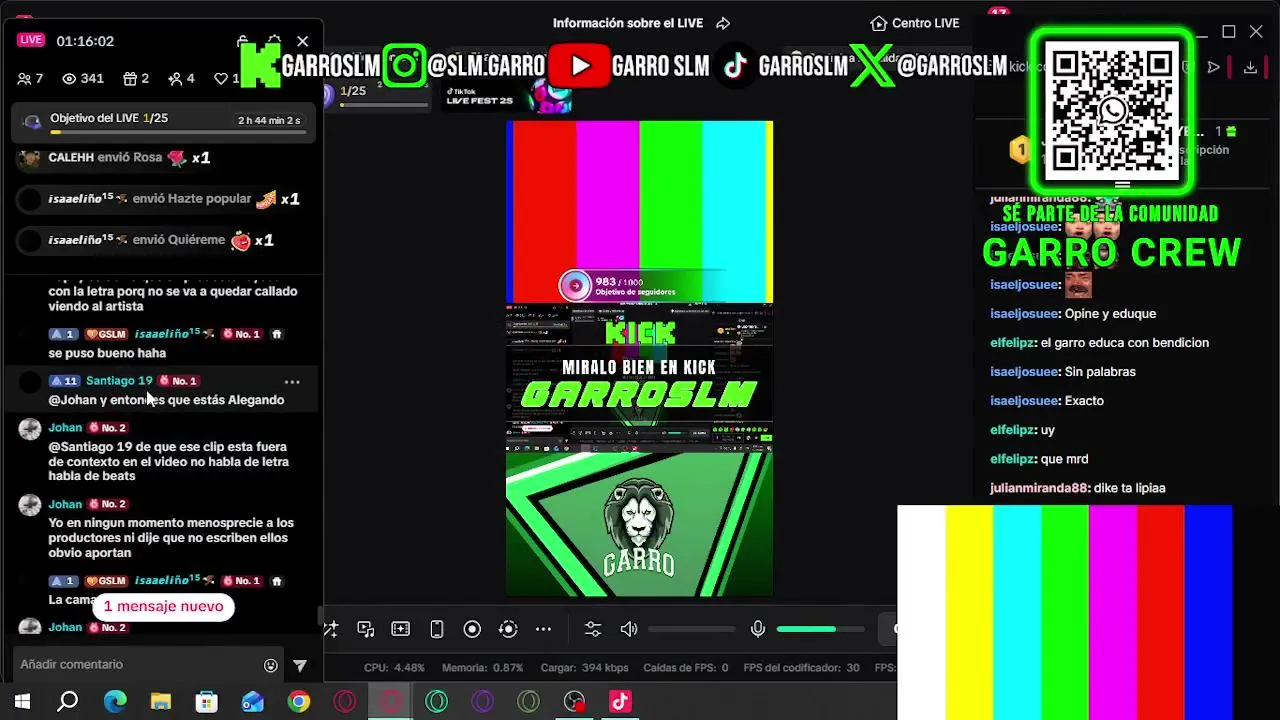Screen dimensions: 1280x720
Task: Open the media music playlist tool
Action: pos(366,629)
